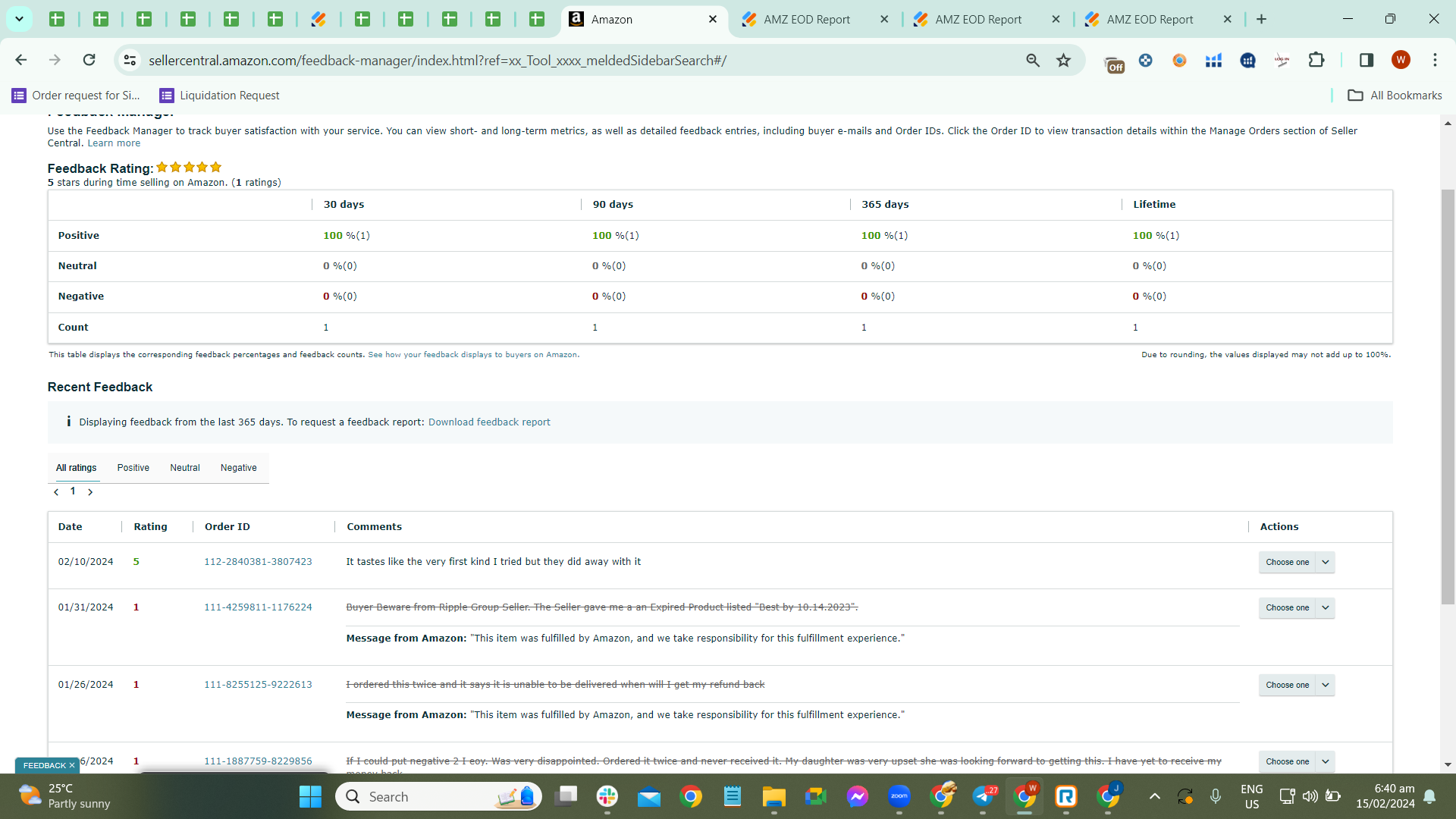
Task: Switch language via ENG US indicator
Action: coord(1252,796)
